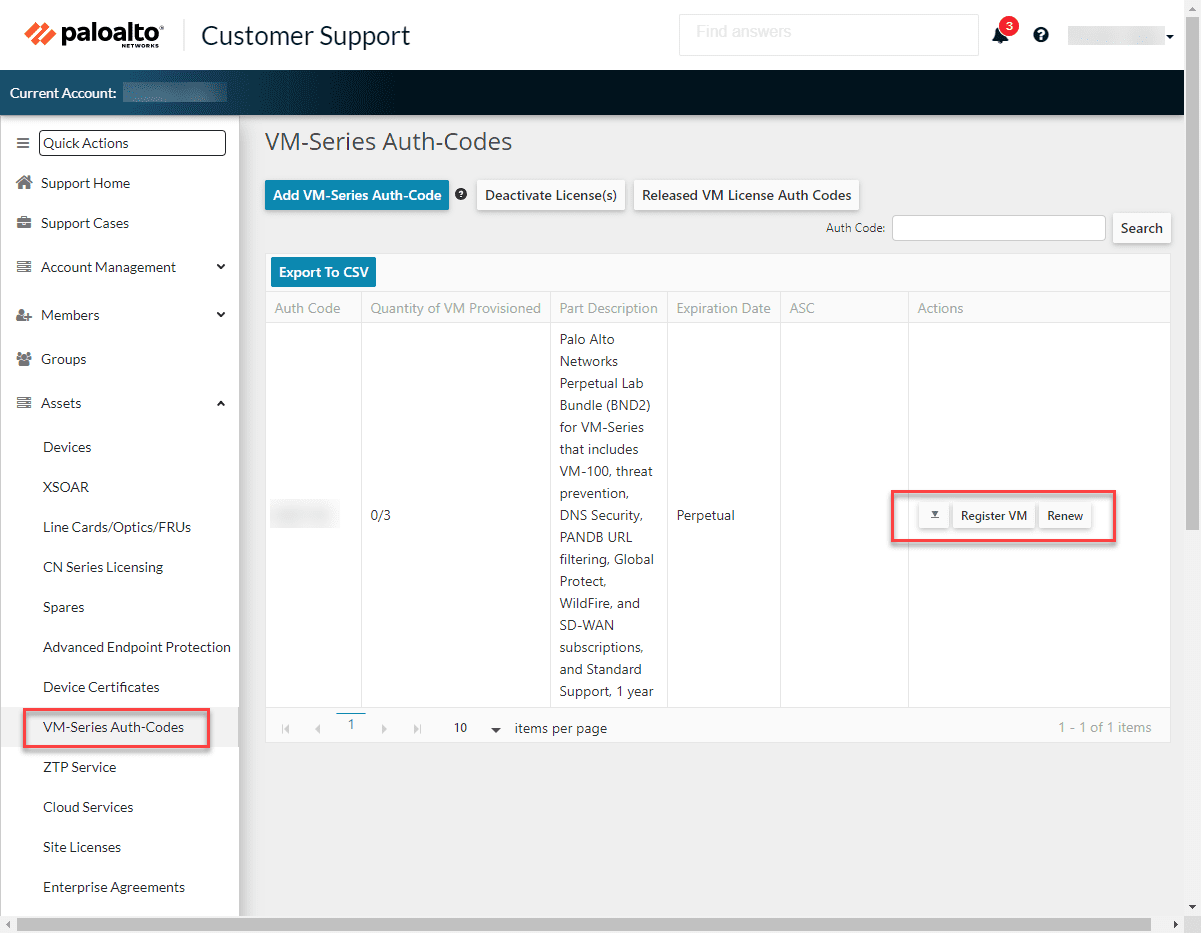Viewport: 1201px width, 933px height.
Task: Click the Register VM button
Action: (x=993, y=516)
